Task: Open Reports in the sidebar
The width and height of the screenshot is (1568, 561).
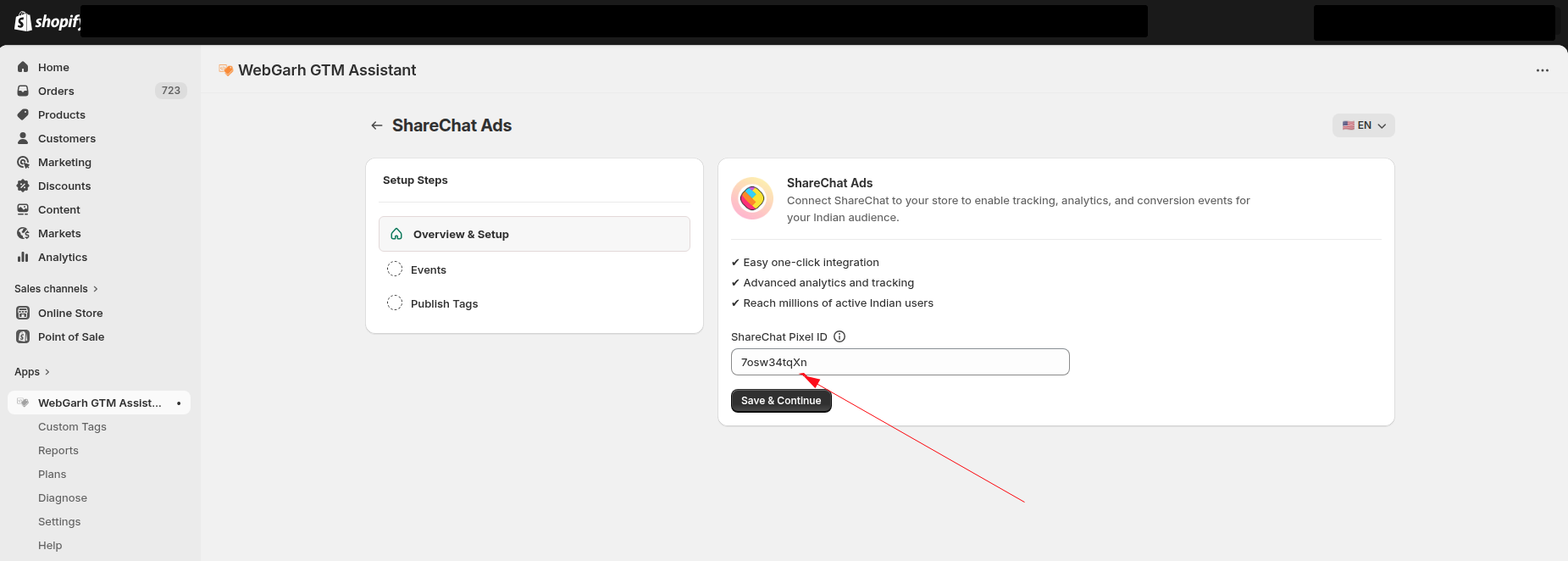Action: (58, 451)
